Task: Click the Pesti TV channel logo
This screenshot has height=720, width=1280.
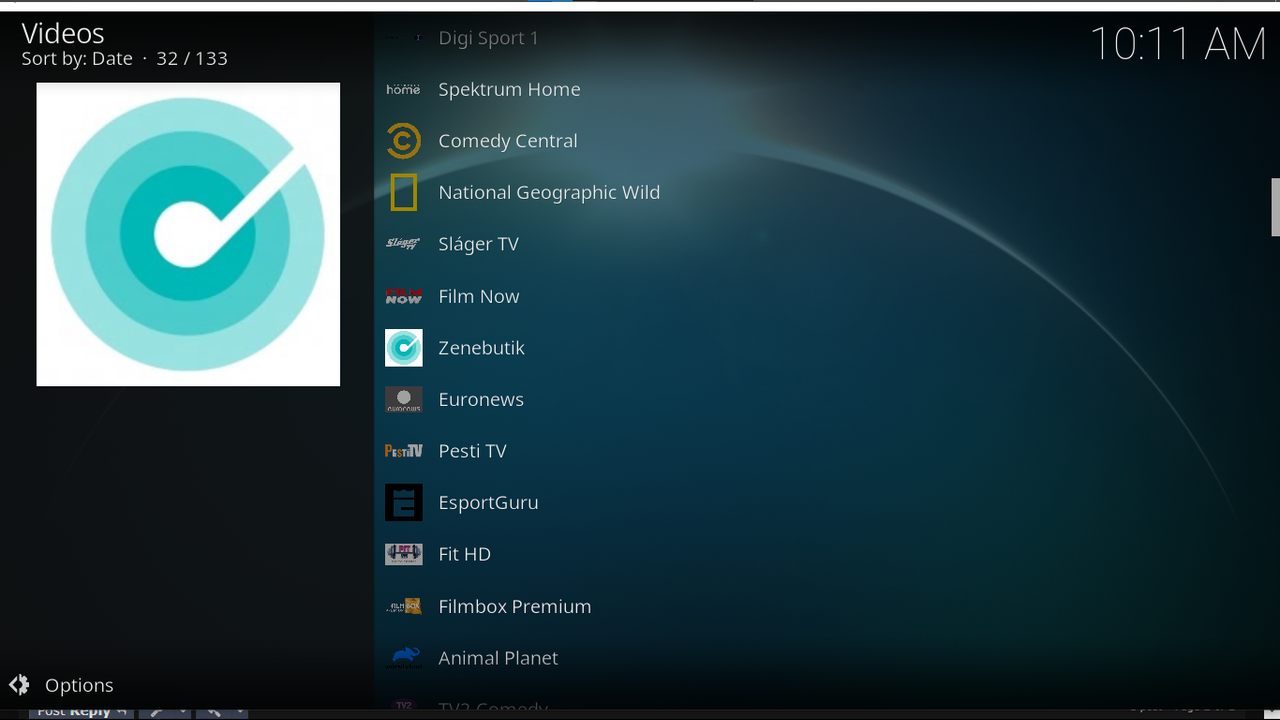Action: click(403, 451)
